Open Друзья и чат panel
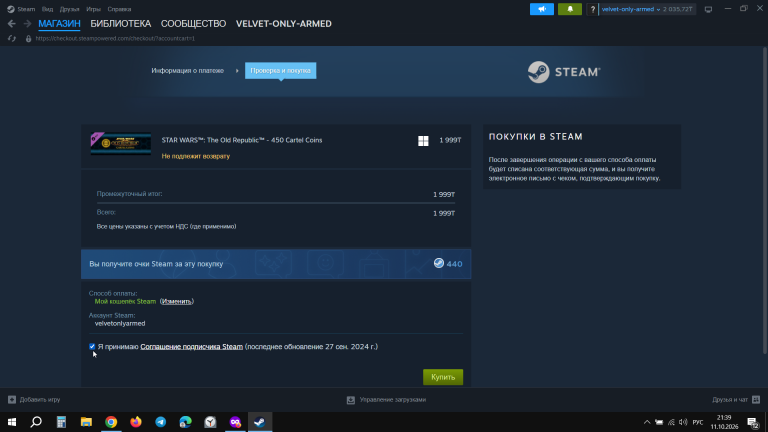 736,400
